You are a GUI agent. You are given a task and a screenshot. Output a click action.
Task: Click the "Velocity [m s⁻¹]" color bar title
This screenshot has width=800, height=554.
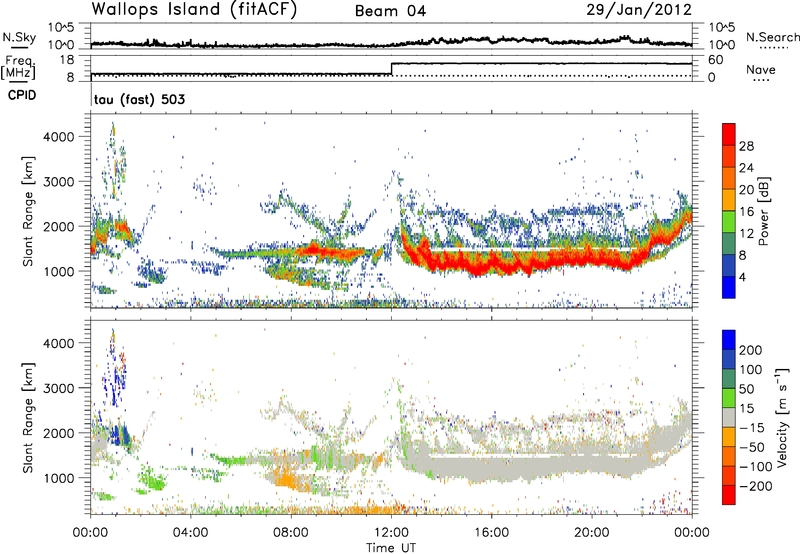point(782,417)
